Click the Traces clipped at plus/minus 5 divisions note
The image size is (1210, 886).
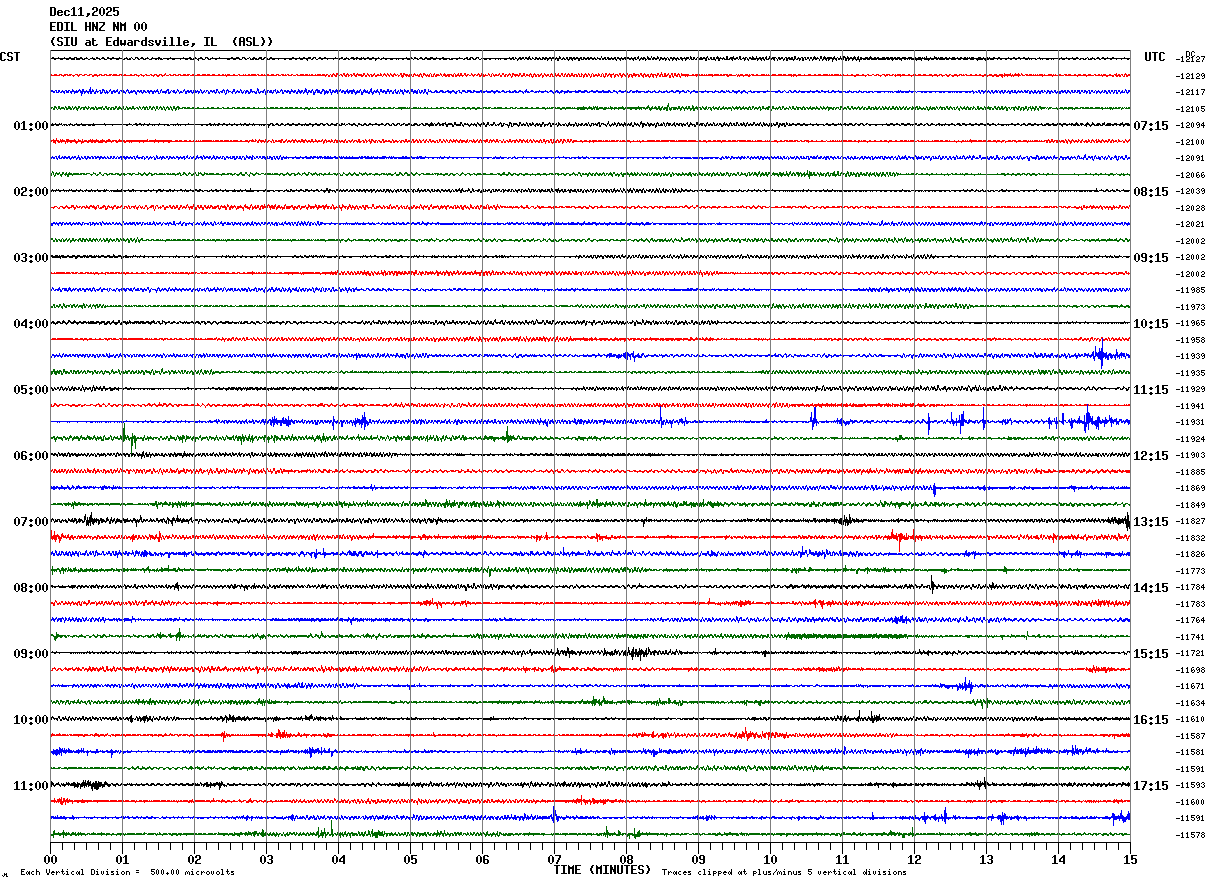pos(784,873)
